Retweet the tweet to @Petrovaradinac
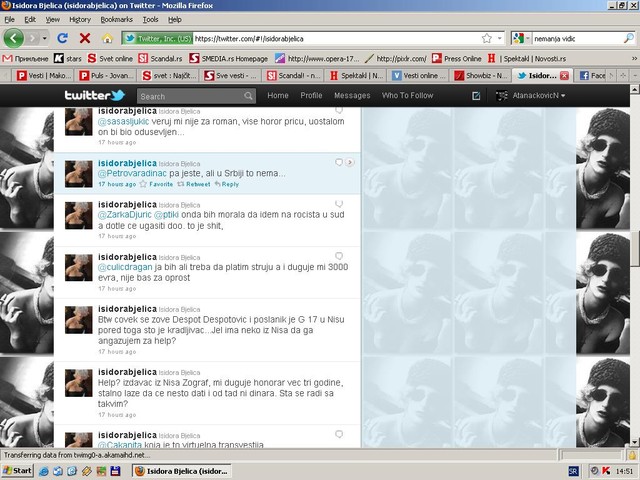Viewport: 640px width, 480px height. click(198, 184)
